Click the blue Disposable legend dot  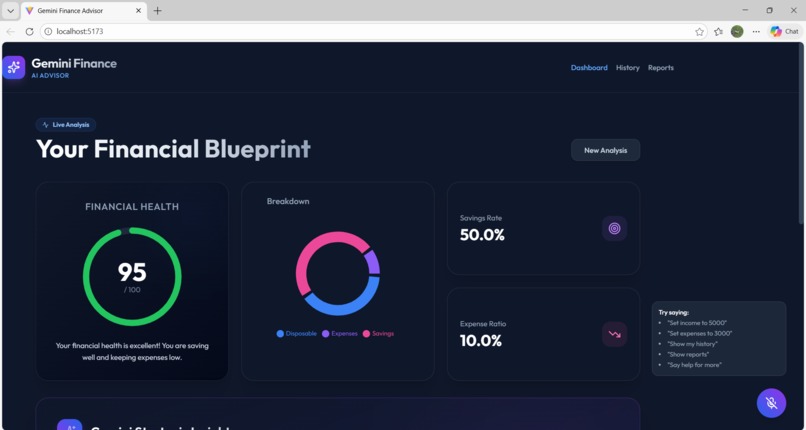(280, 334)
